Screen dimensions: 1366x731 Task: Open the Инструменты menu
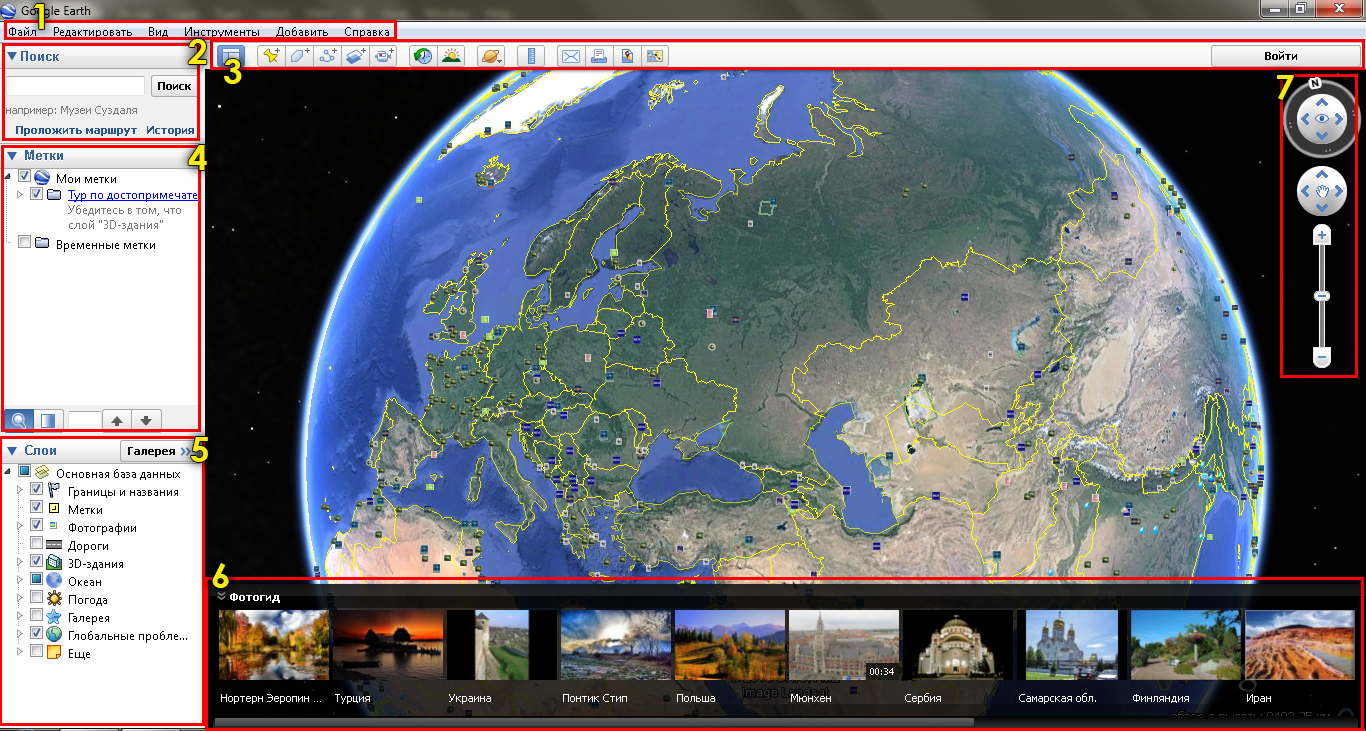click(222, 32)
